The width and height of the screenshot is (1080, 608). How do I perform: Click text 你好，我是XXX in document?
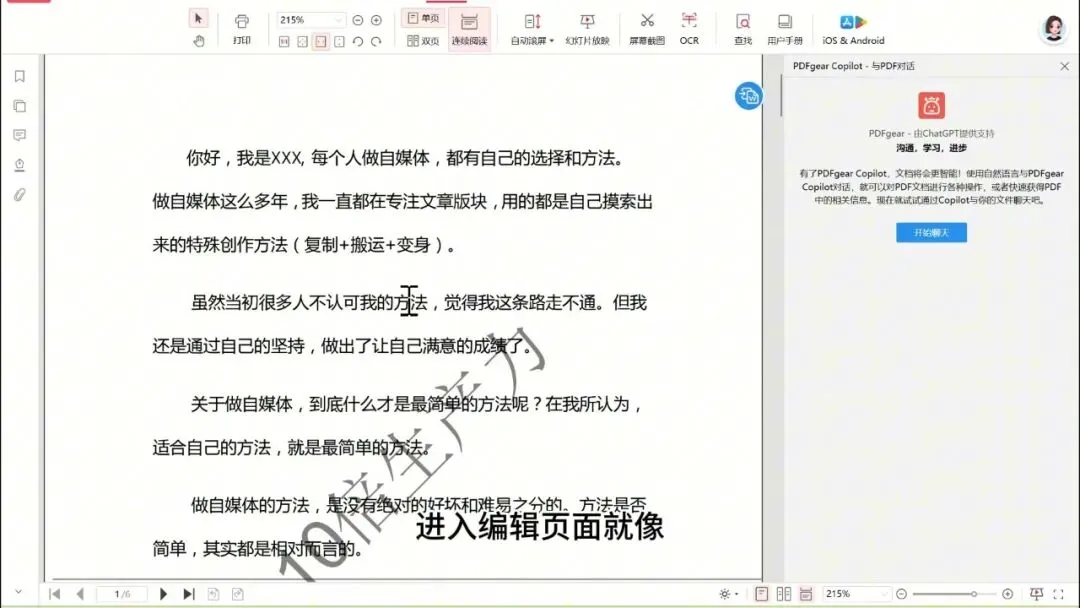(x=245, y=158)
